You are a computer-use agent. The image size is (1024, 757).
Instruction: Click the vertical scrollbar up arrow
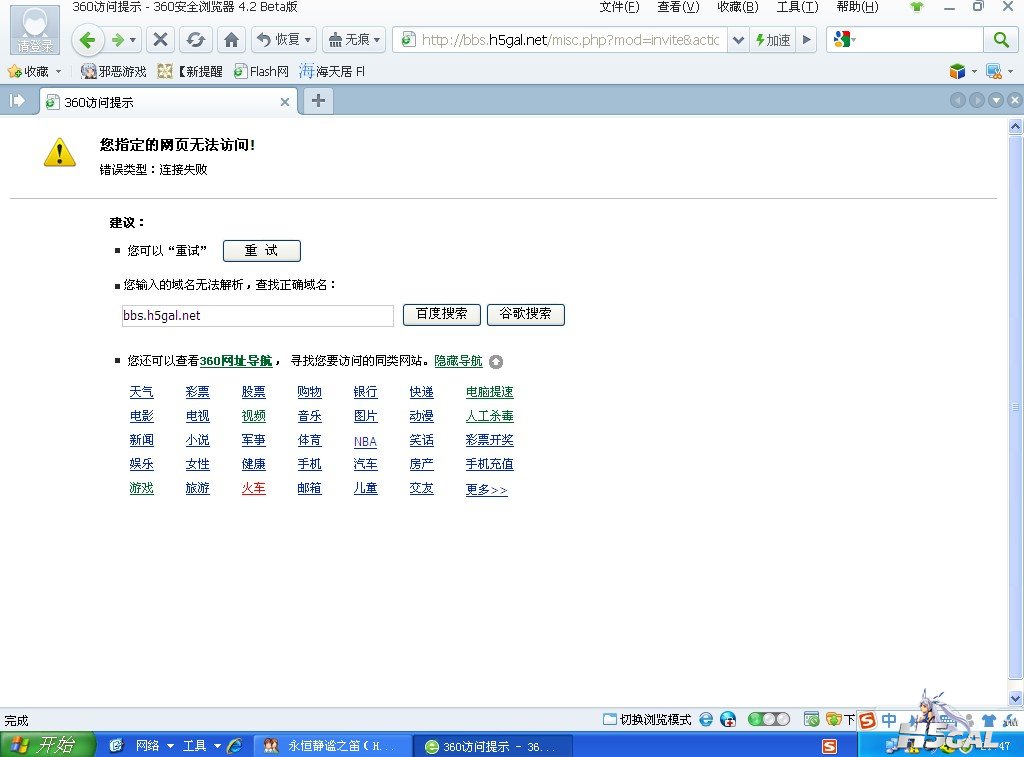tap(1016, 127)
